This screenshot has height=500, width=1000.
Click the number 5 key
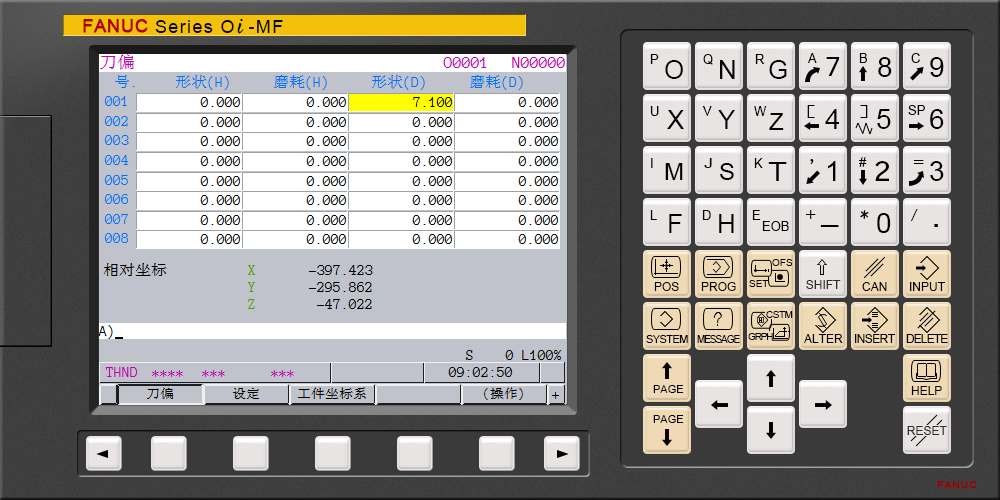click(874, 118)
